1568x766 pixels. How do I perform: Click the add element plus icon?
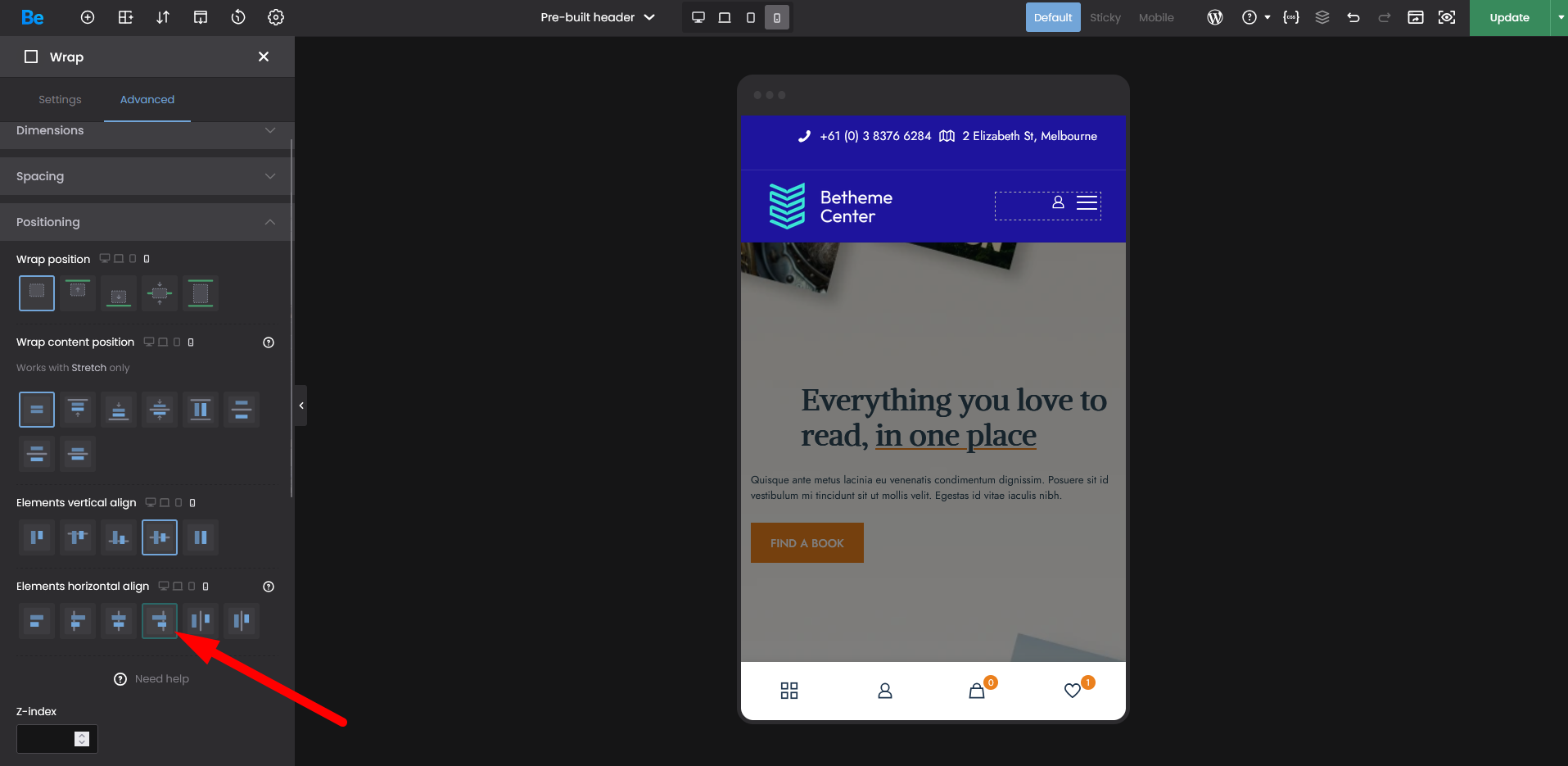point(88,17)
